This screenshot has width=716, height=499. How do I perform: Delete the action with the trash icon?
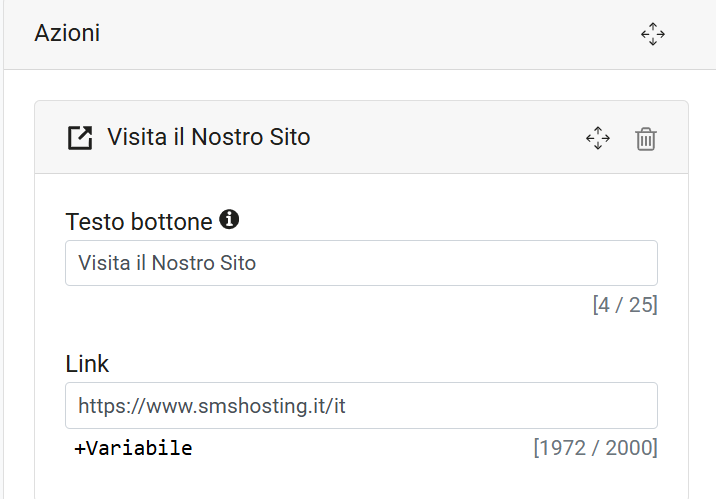(646, 138)
